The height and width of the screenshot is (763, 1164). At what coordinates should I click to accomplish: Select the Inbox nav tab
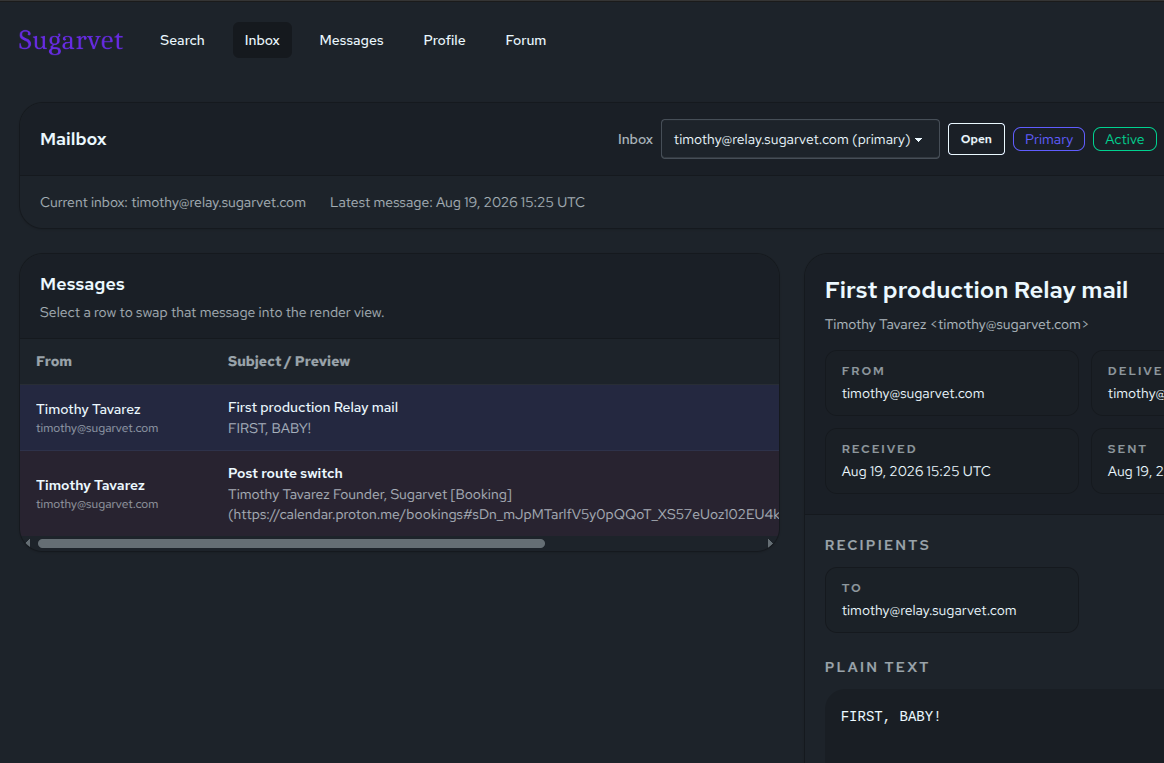point(262,40)
